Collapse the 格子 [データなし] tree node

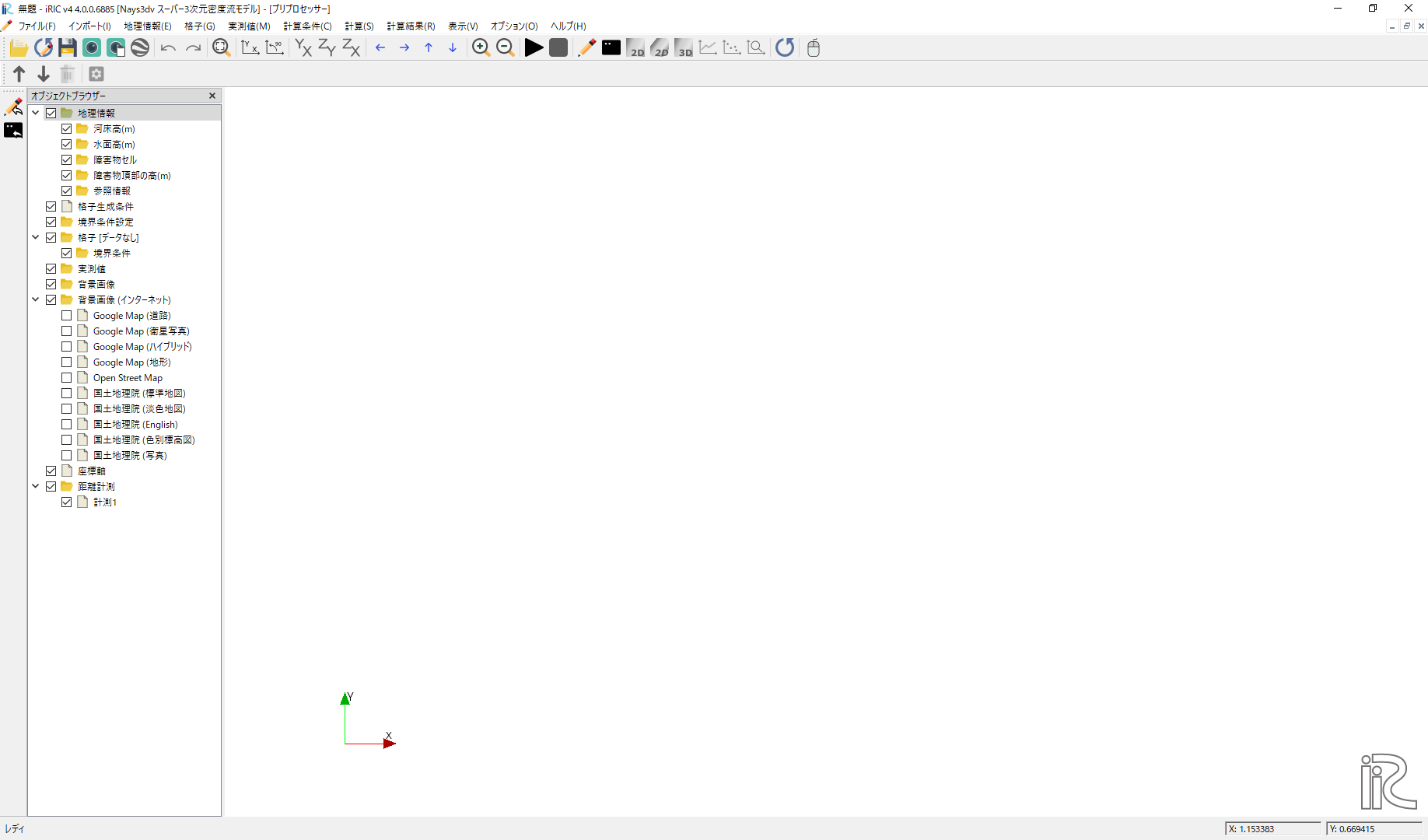coord(36,237)
